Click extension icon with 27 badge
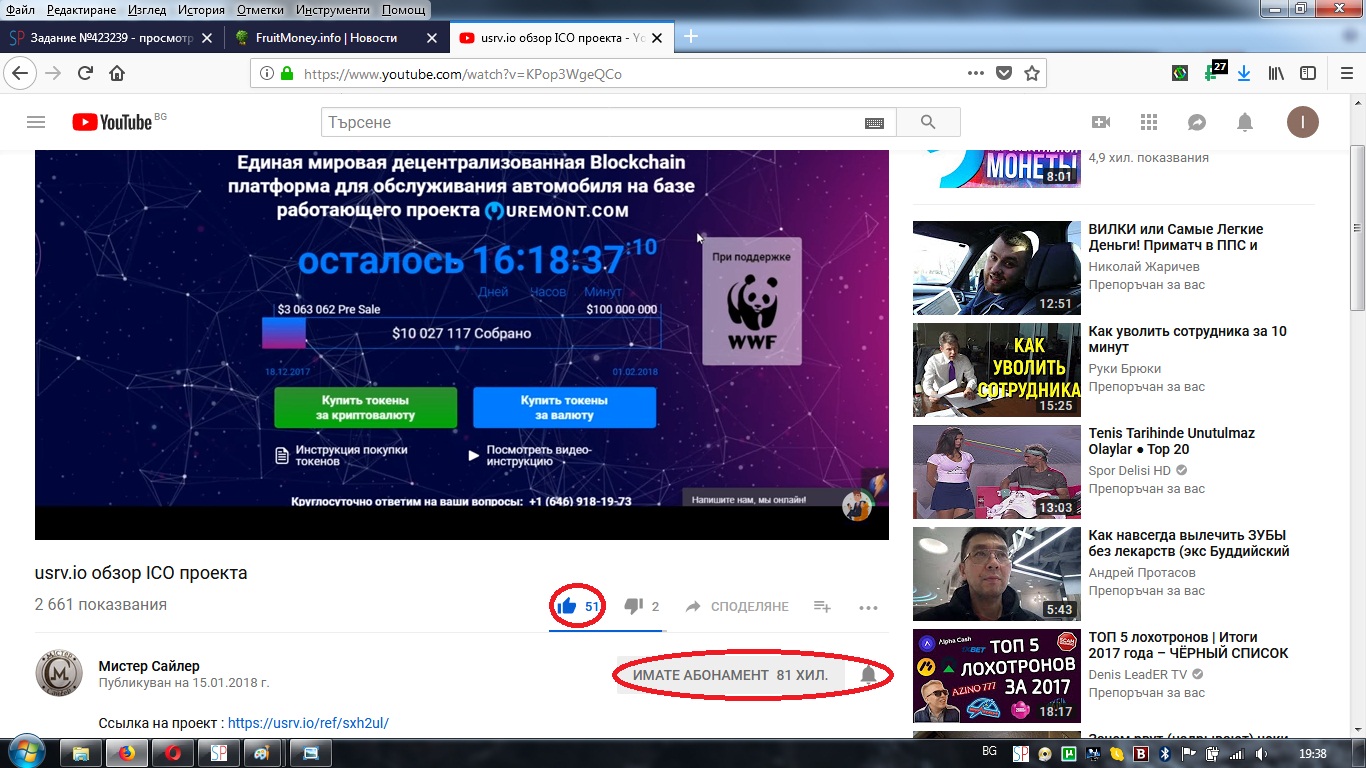 (x=1215, y=72)
